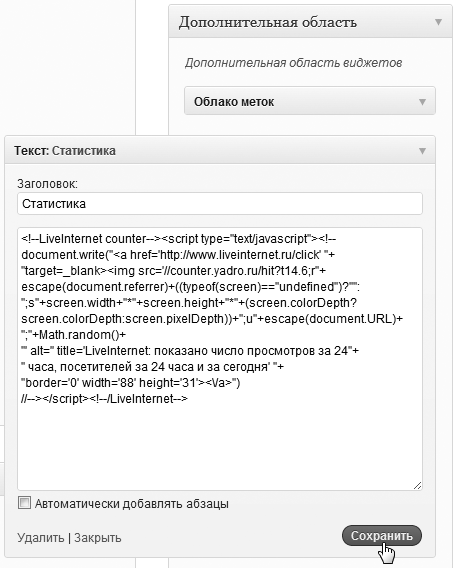Click the LiveInternet counter first code line
The width and height of the screenshot is (456, 568).
coord(179,239)
